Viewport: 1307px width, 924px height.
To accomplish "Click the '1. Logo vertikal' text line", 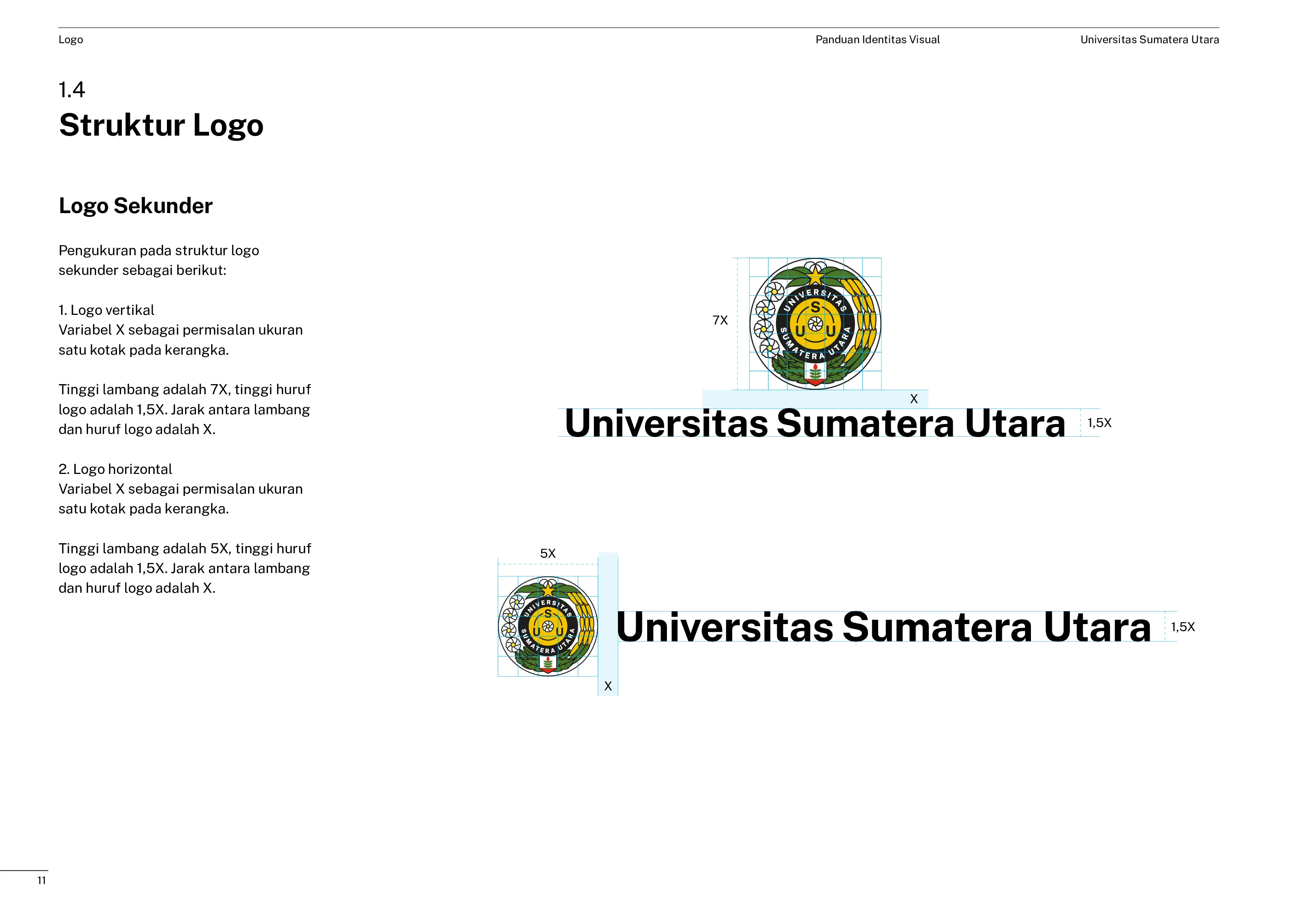I will point(107,310).
